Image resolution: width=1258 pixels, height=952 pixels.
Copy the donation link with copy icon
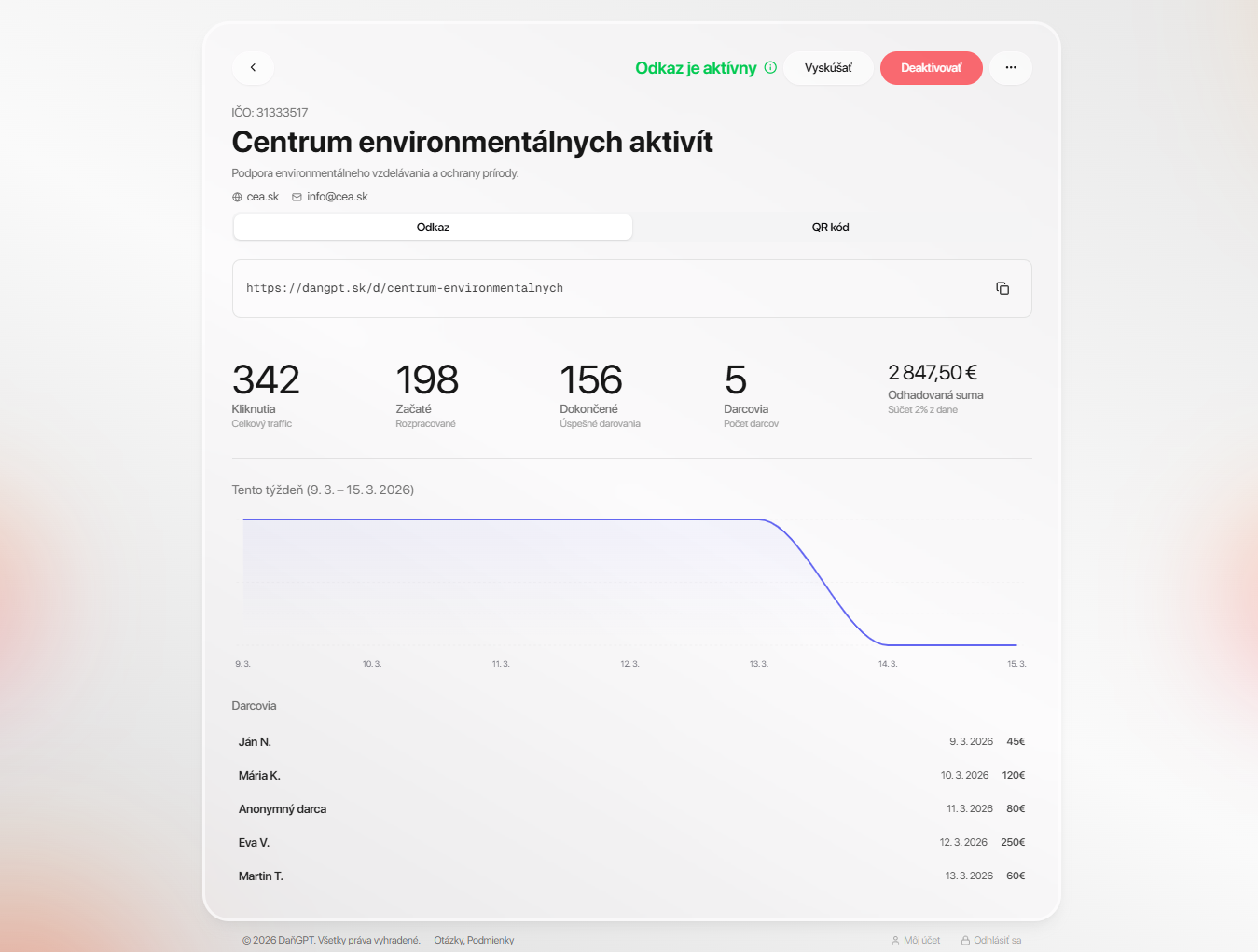pyautogui.click(x=1002, y=289)
